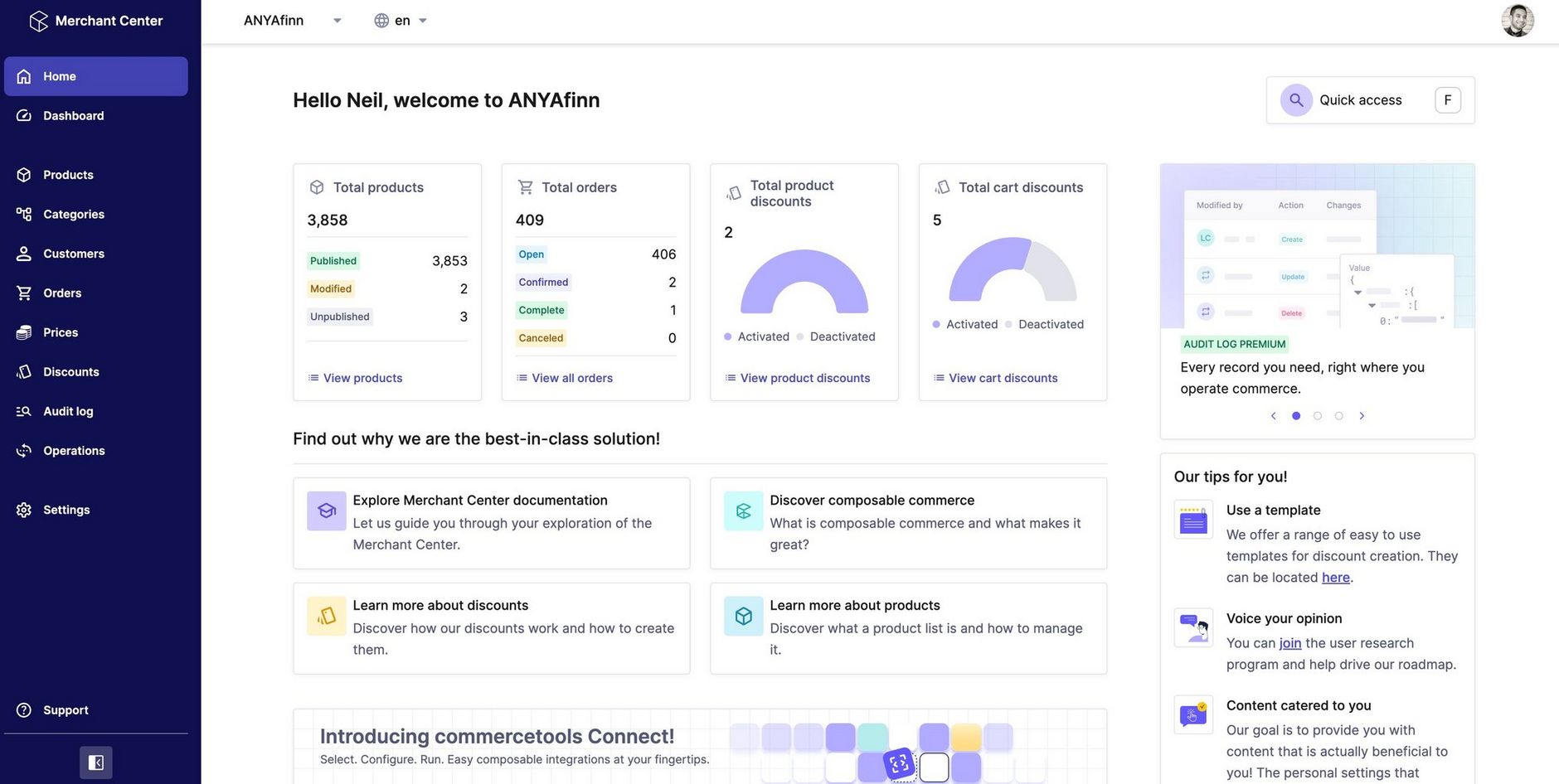Screen dimensions: 1559x784
Task: Open the Products box icon
Action: (24, 175)
